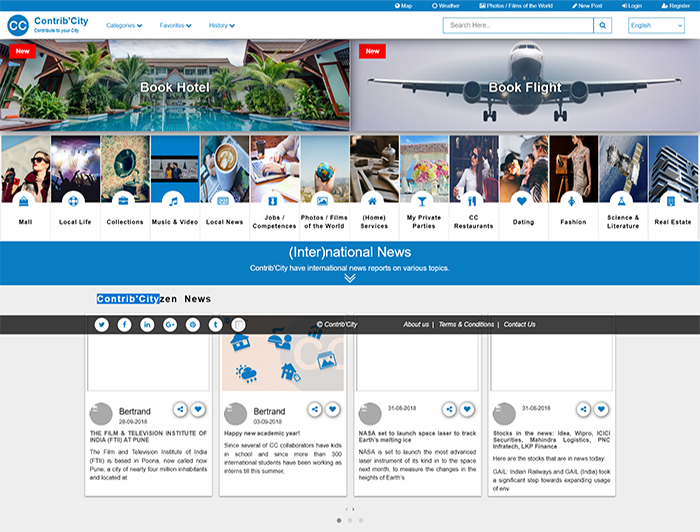Image resolution: width=700 pixels, height=532 pixels.
Task: Click the Music & Video category icon
Action: [x=174, y=200]
